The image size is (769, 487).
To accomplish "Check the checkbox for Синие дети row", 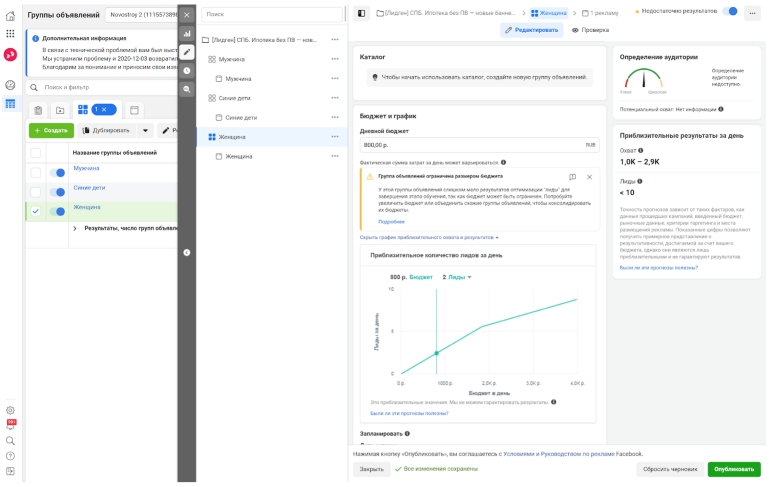I will click(x=35, y=192).
